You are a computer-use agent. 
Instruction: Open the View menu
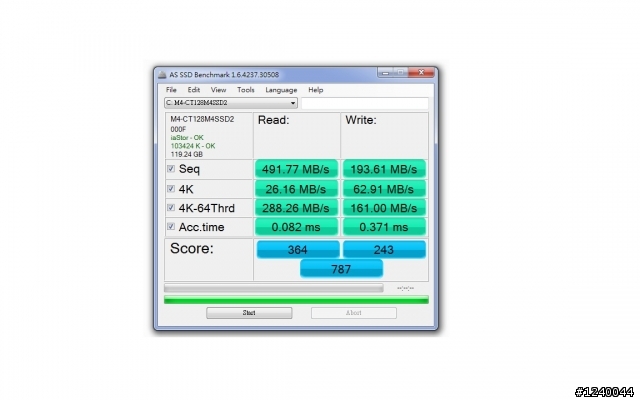click(x=218, y=90)
